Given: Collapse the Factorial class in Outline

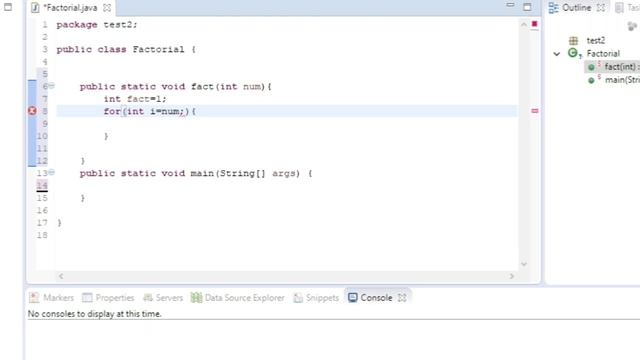Looking at the screenshot, I should [557, 54].
